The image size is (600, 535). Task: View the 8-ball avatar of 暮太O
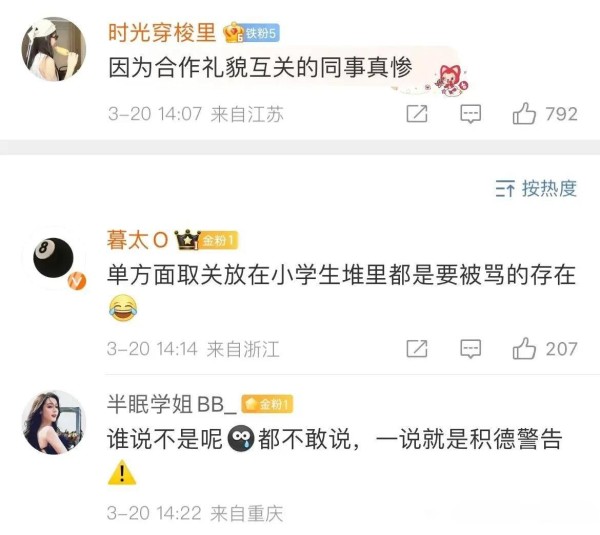click(x=54, y=258)
